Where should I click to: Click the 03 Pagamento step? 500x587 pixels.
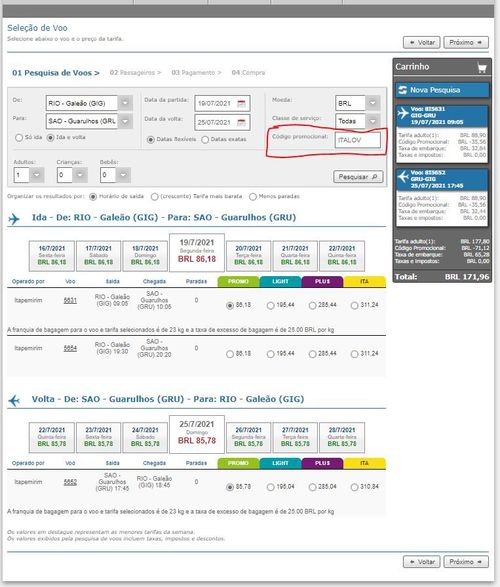[196, 73]
